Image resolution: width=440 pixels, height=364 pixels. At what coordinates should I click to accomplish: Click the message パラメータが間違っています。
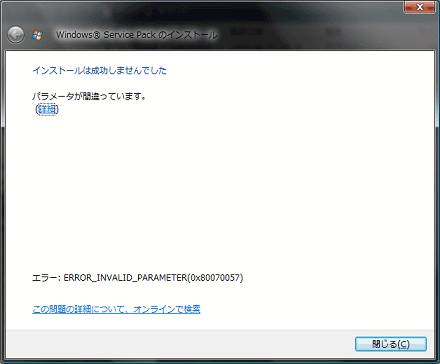[89, 97]
